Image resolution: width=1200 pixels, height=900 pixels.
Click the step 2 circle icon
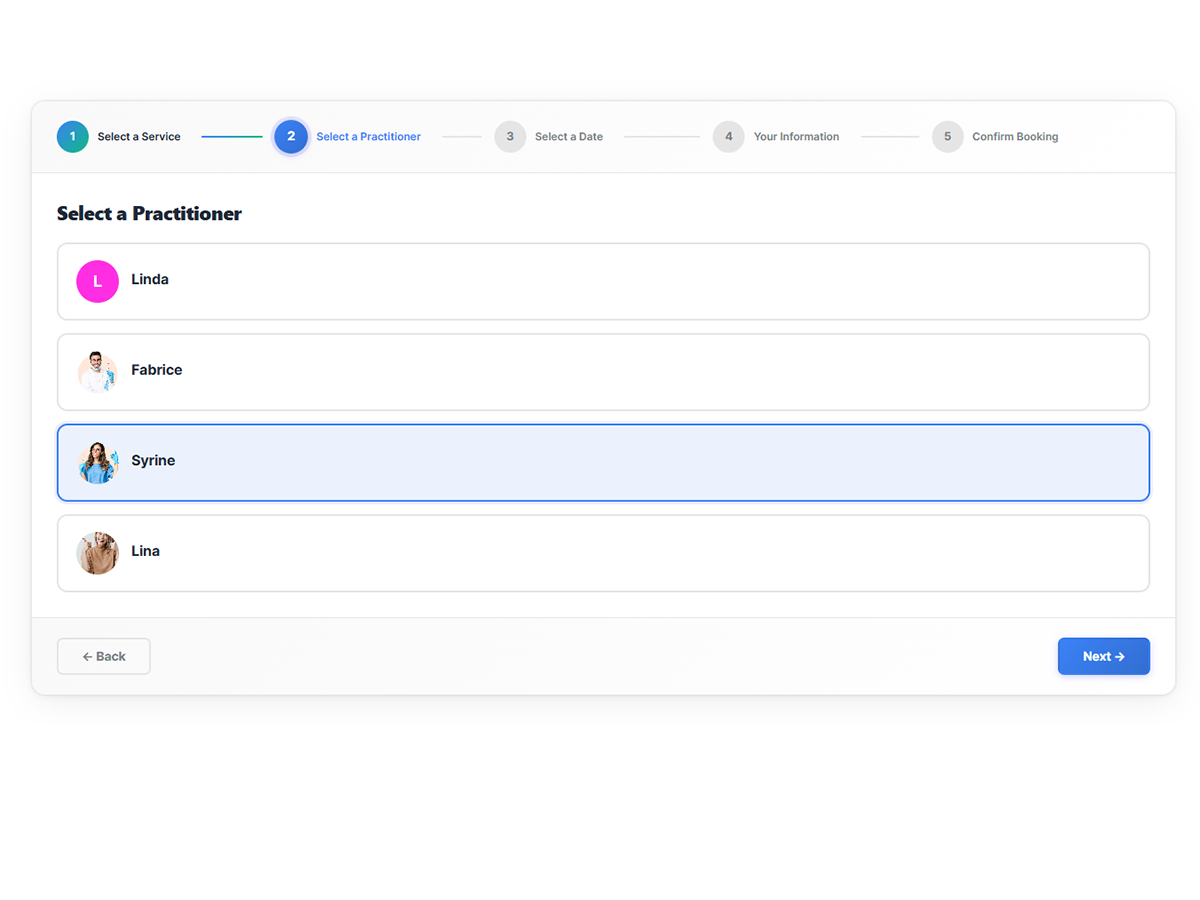(291, 137)
